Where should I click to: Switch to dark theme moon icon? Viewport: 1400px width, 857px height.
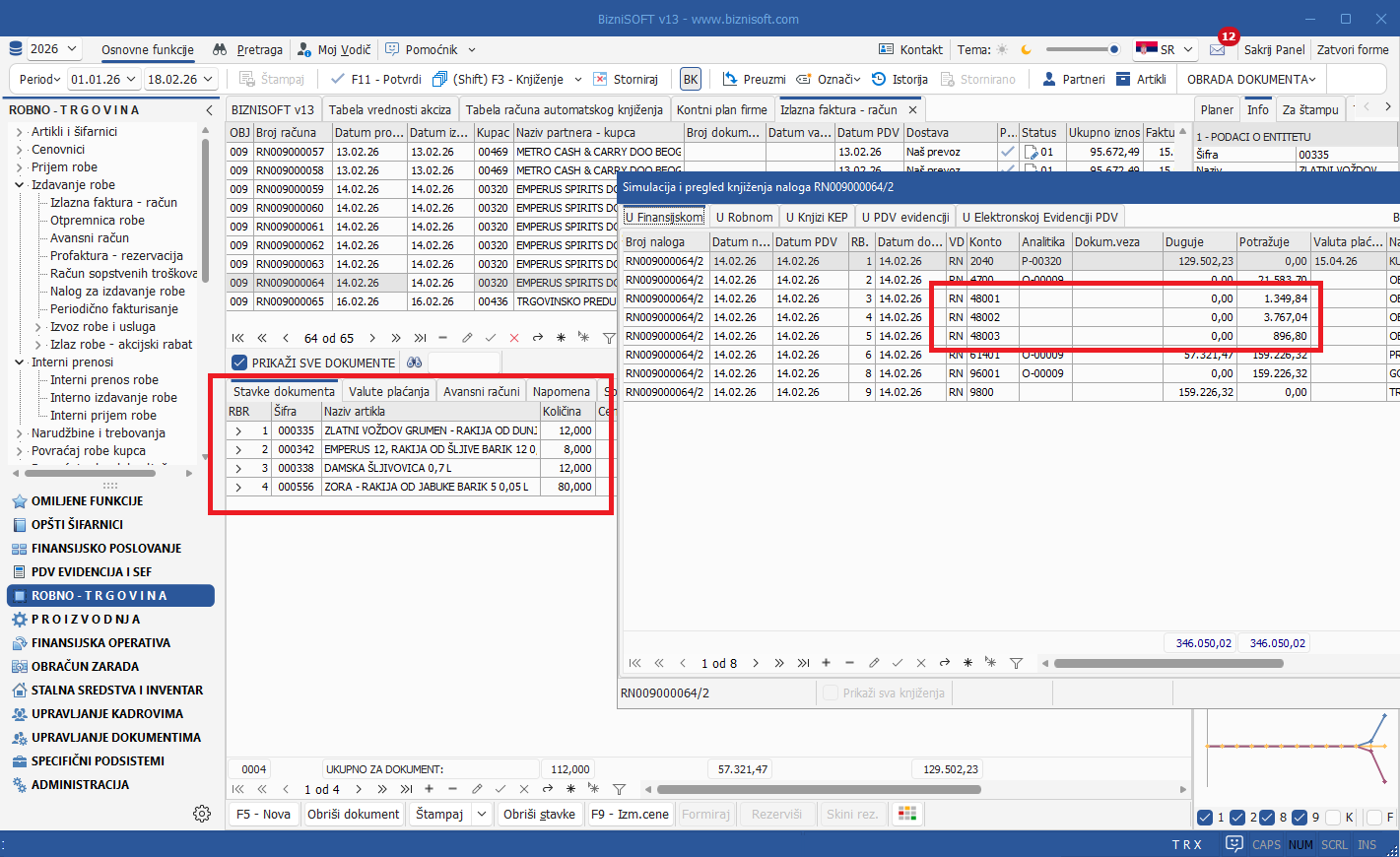(x=1026, y=49)
